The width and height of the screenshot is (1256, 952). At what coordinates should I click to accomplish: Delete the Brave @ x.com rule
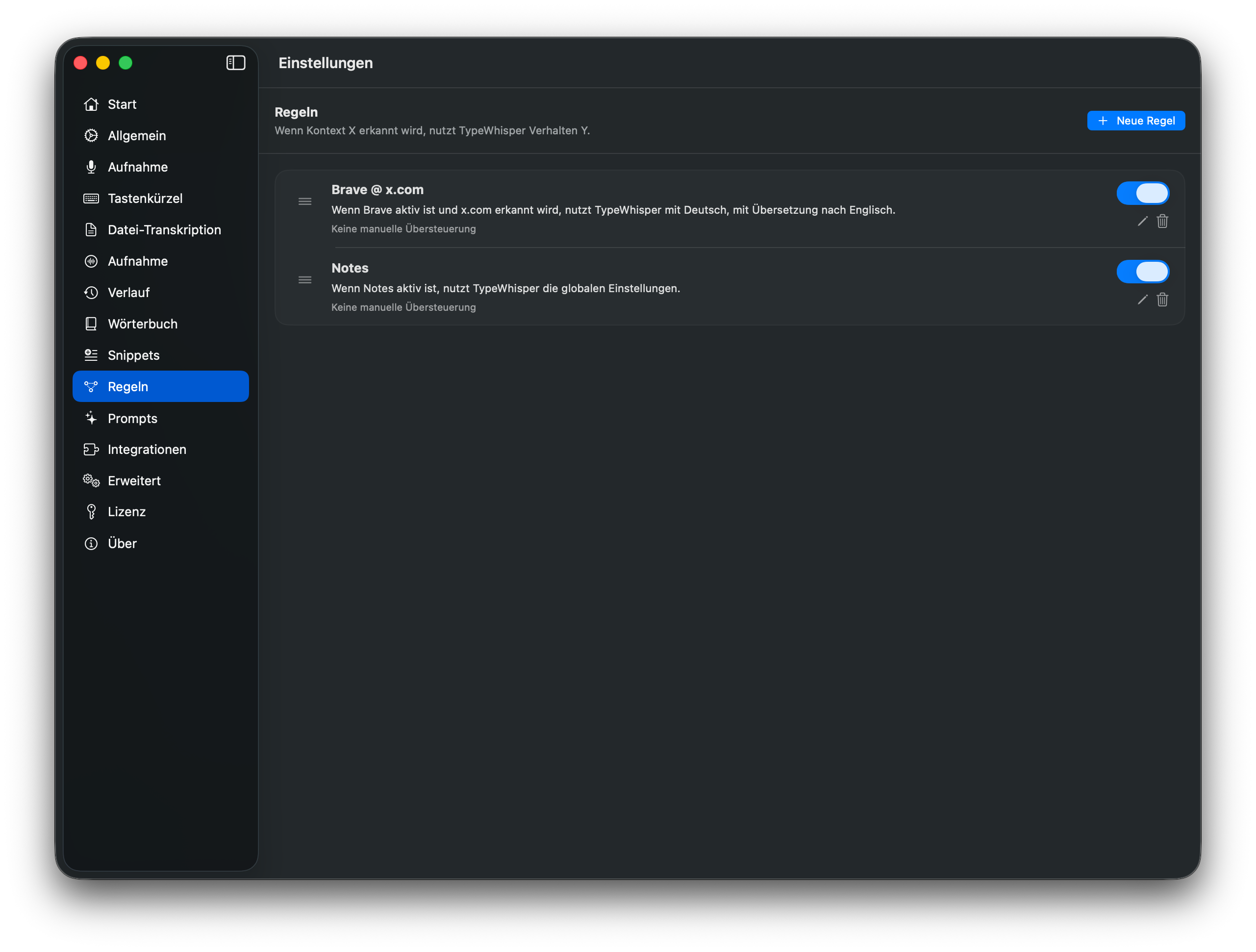click(1162, 222)
